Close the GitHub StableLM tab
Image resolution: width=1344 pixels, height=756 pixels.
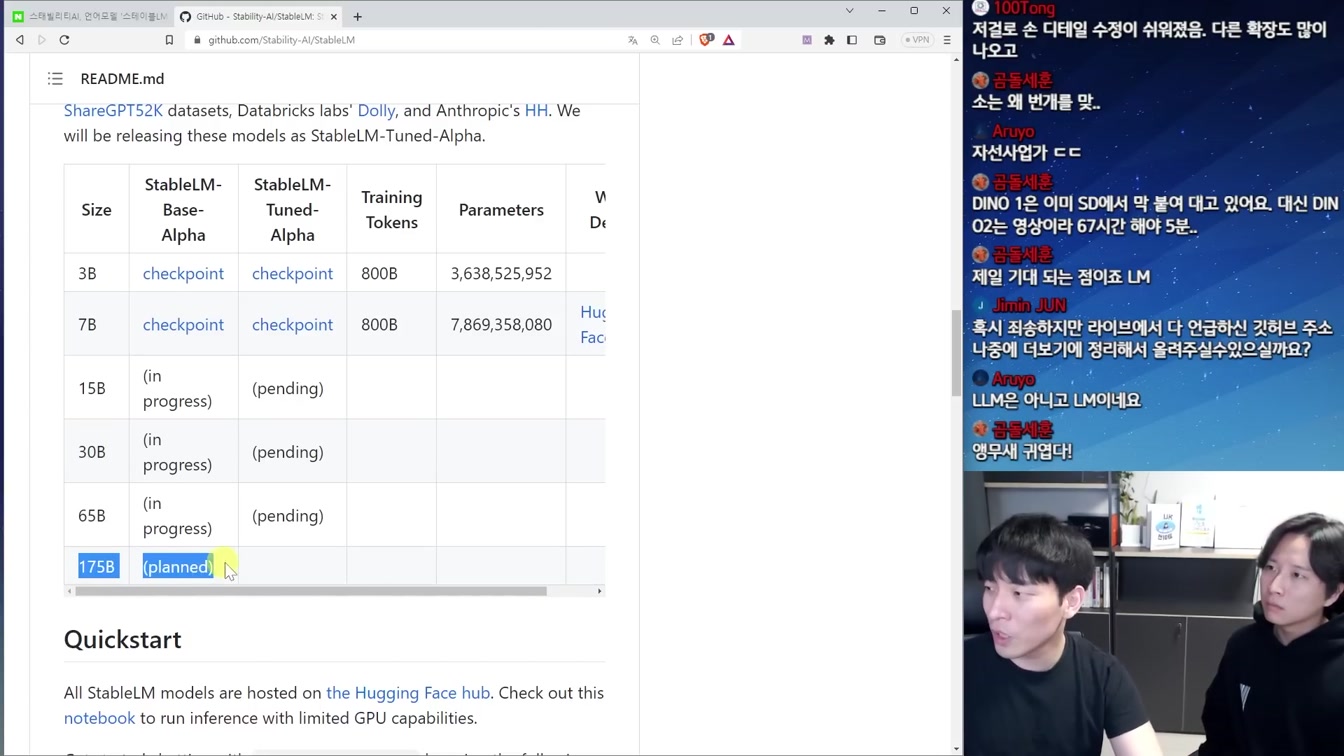tap(334, 16)
